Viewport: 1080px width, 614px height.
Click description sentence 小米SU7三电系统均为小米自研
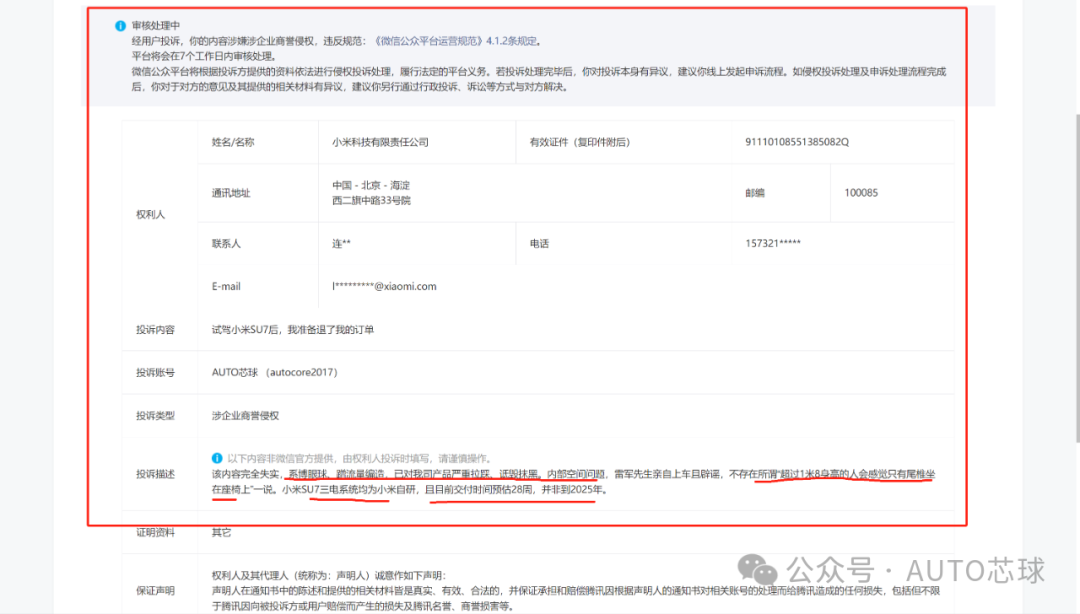click(x=349, y=489)
